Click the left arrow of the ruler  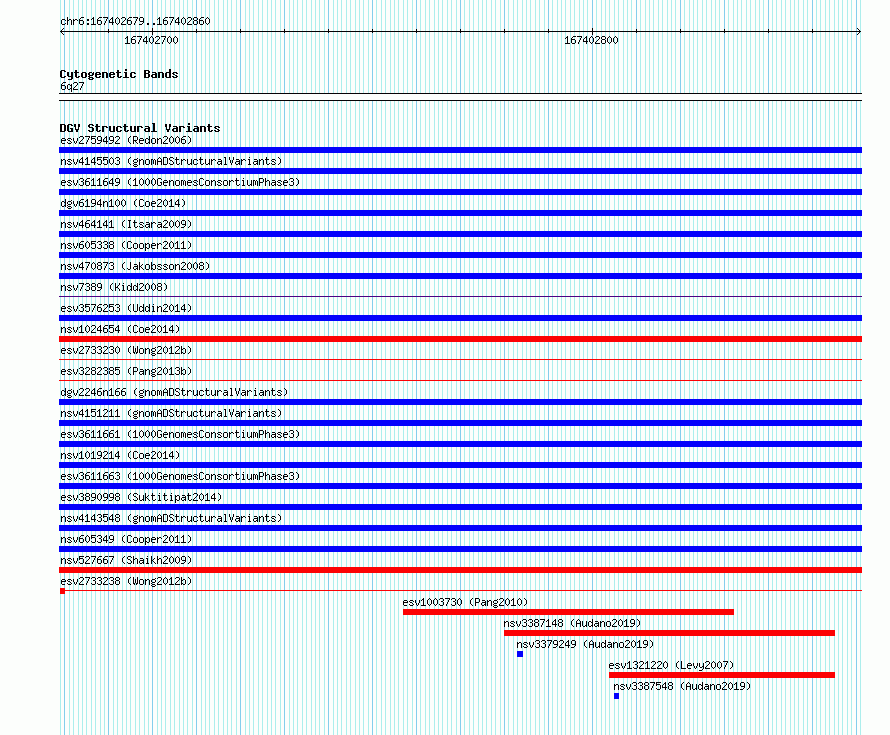pyautogui.click(x=62, y=32)
